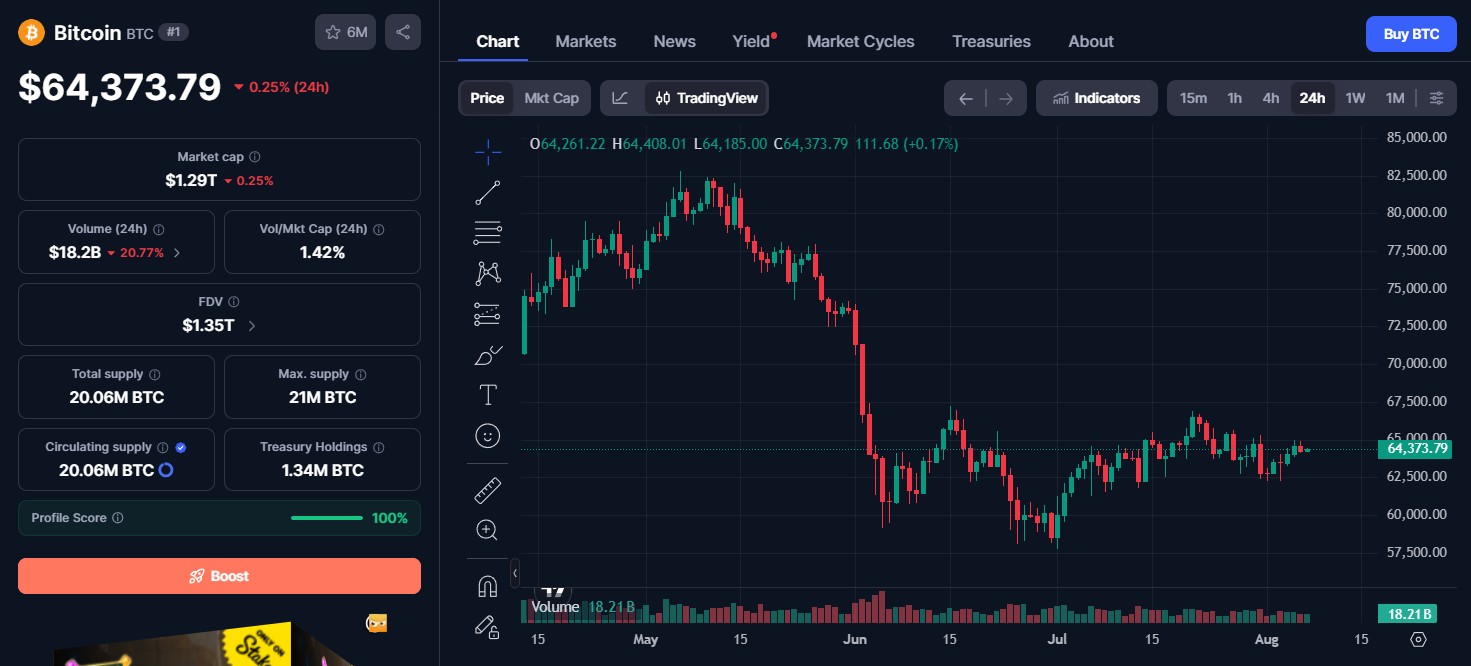
Task: Redo with the right arrow button
Action: click(1006, 98)
